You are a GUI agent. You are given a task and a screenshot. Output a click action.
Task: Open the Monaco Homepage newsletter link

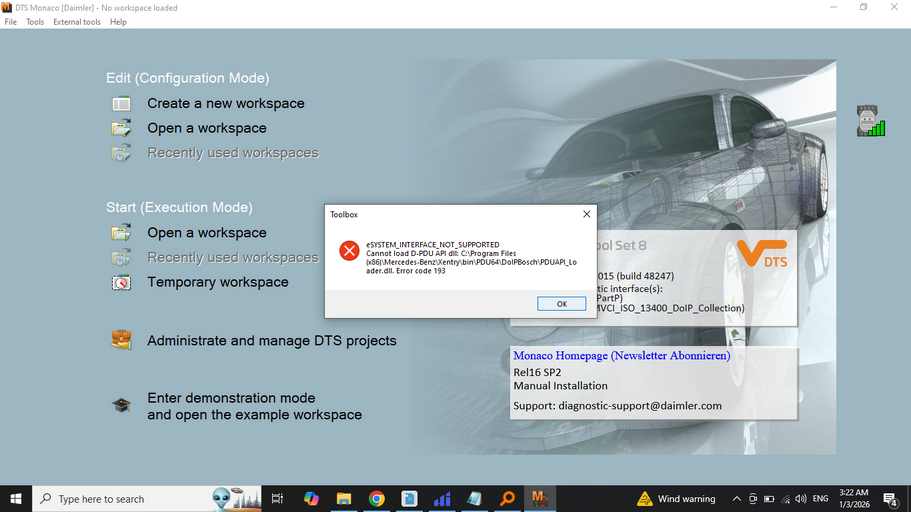tap(622, 356)
